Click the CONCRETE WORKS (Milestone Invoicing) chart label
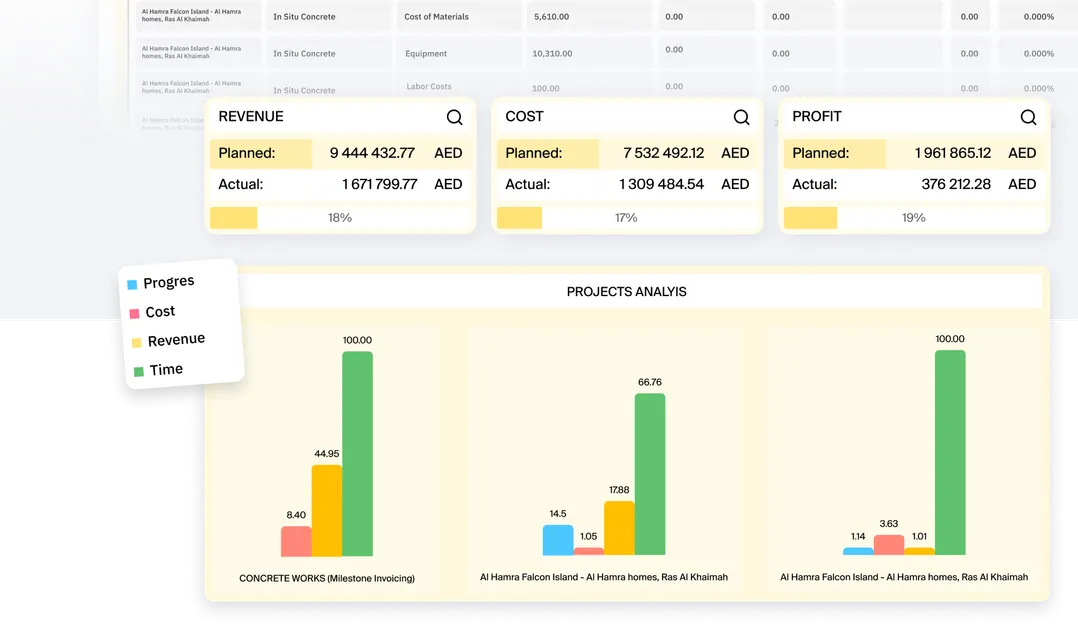 point(327,578)
